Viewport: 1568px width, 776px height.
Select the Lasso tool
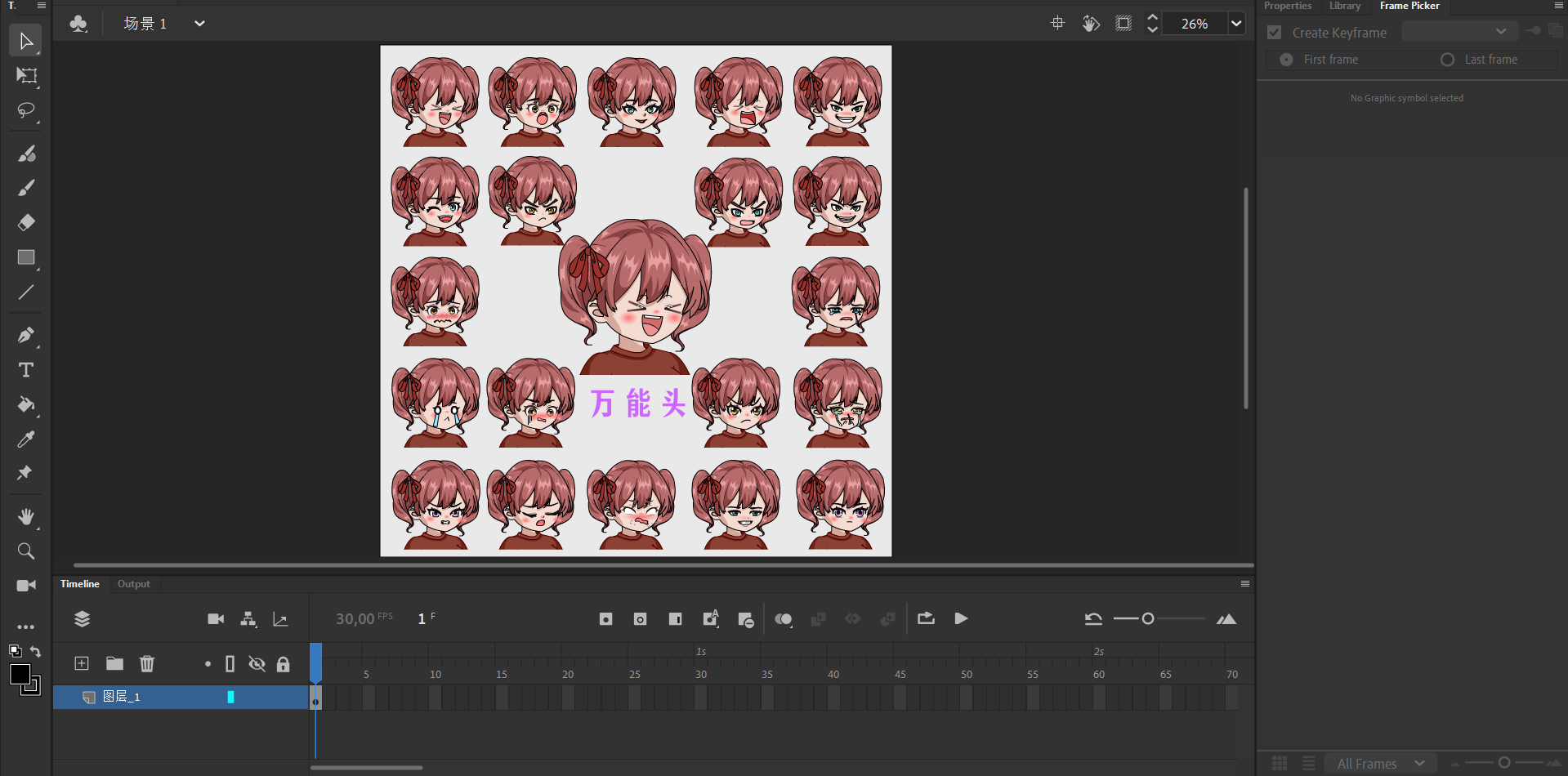[x=26, y=110]
